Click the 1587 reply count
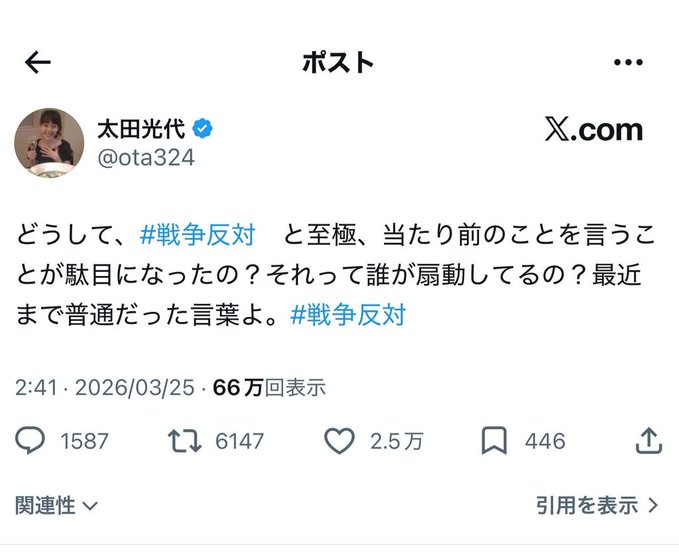Viewport: 679px width, 554px height. (x=83, y=440)
